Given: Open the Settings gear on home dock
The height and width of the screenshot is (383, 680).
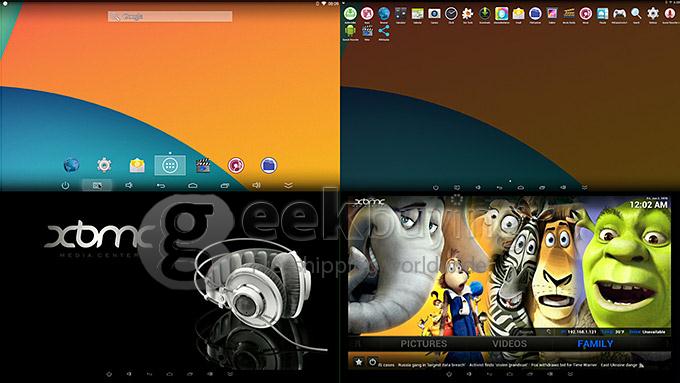Looking at the screenshot, I should click(104, 165).
